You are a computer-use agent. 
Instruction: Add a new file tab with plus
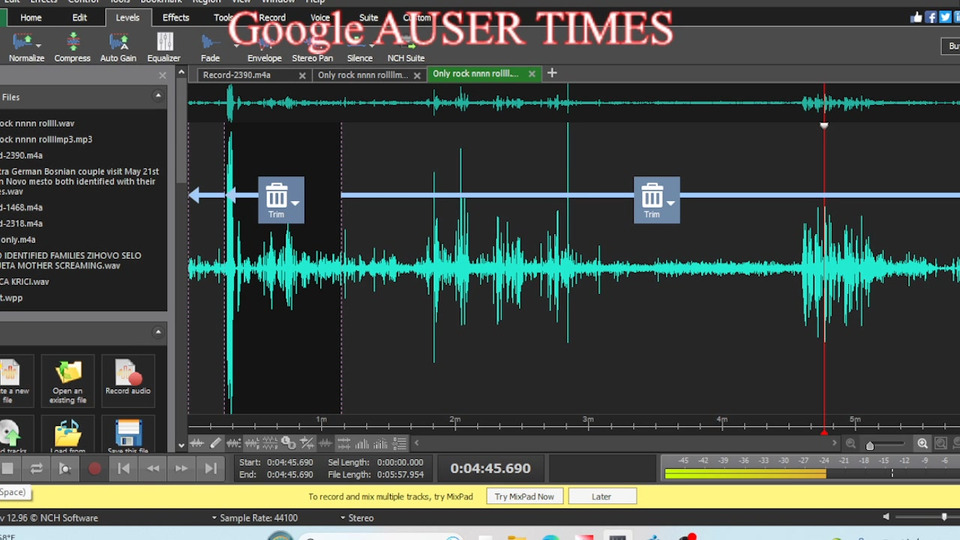point(552,73)
